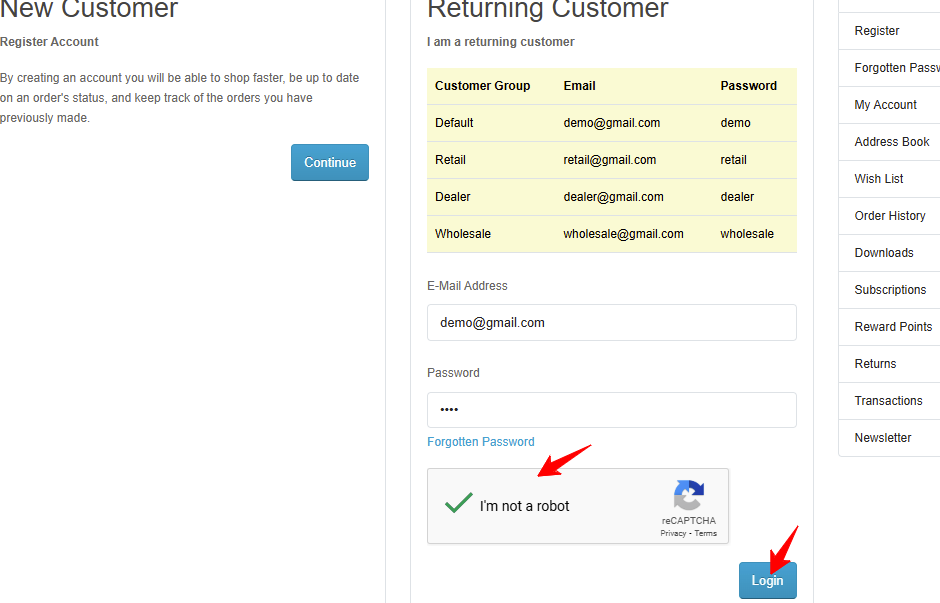Click the reCAPTCHA logo icon
The height and width of the screenshot is (603, 940).
(x=689, y=495)
